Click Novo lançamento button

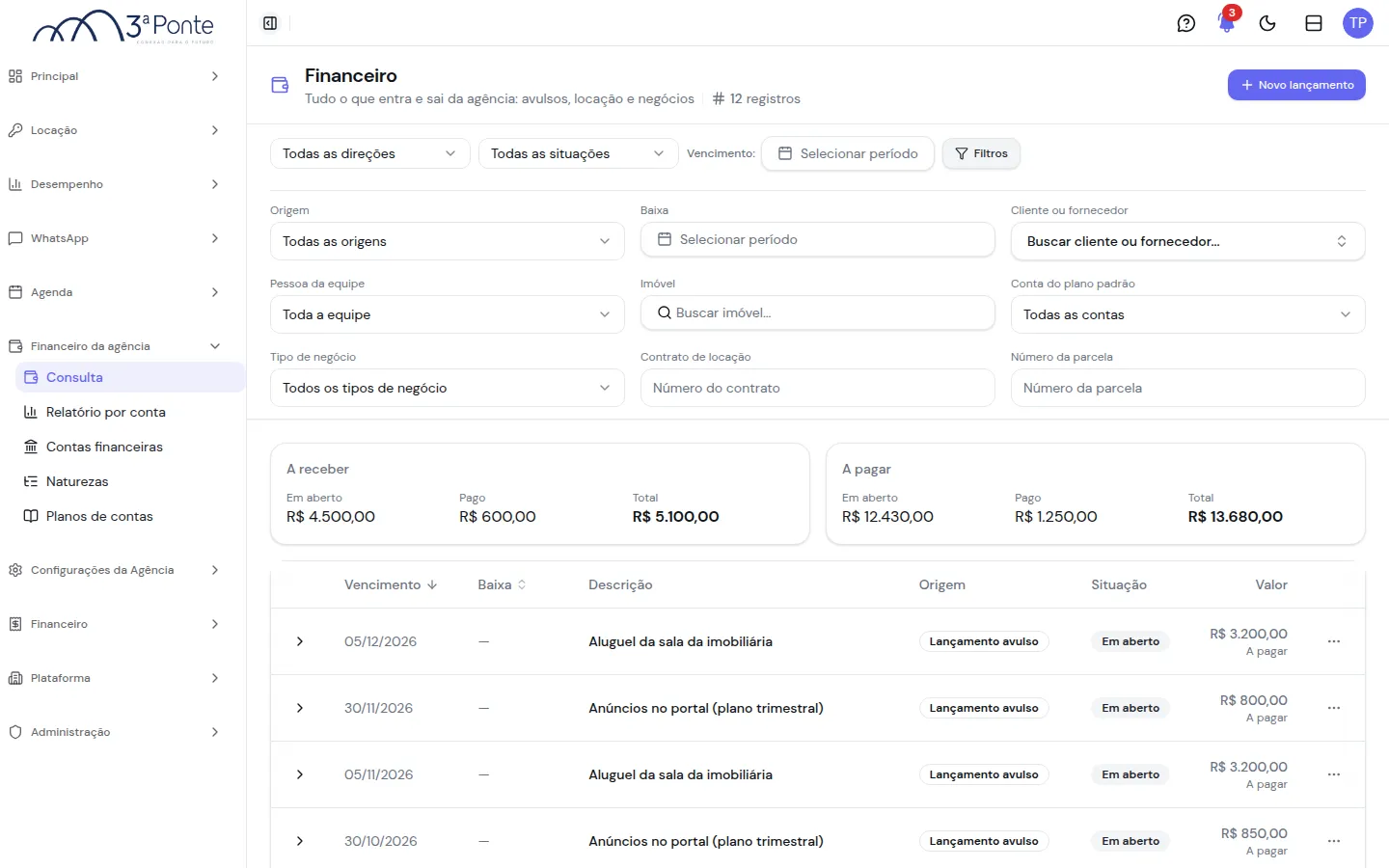pos(1296,85)
